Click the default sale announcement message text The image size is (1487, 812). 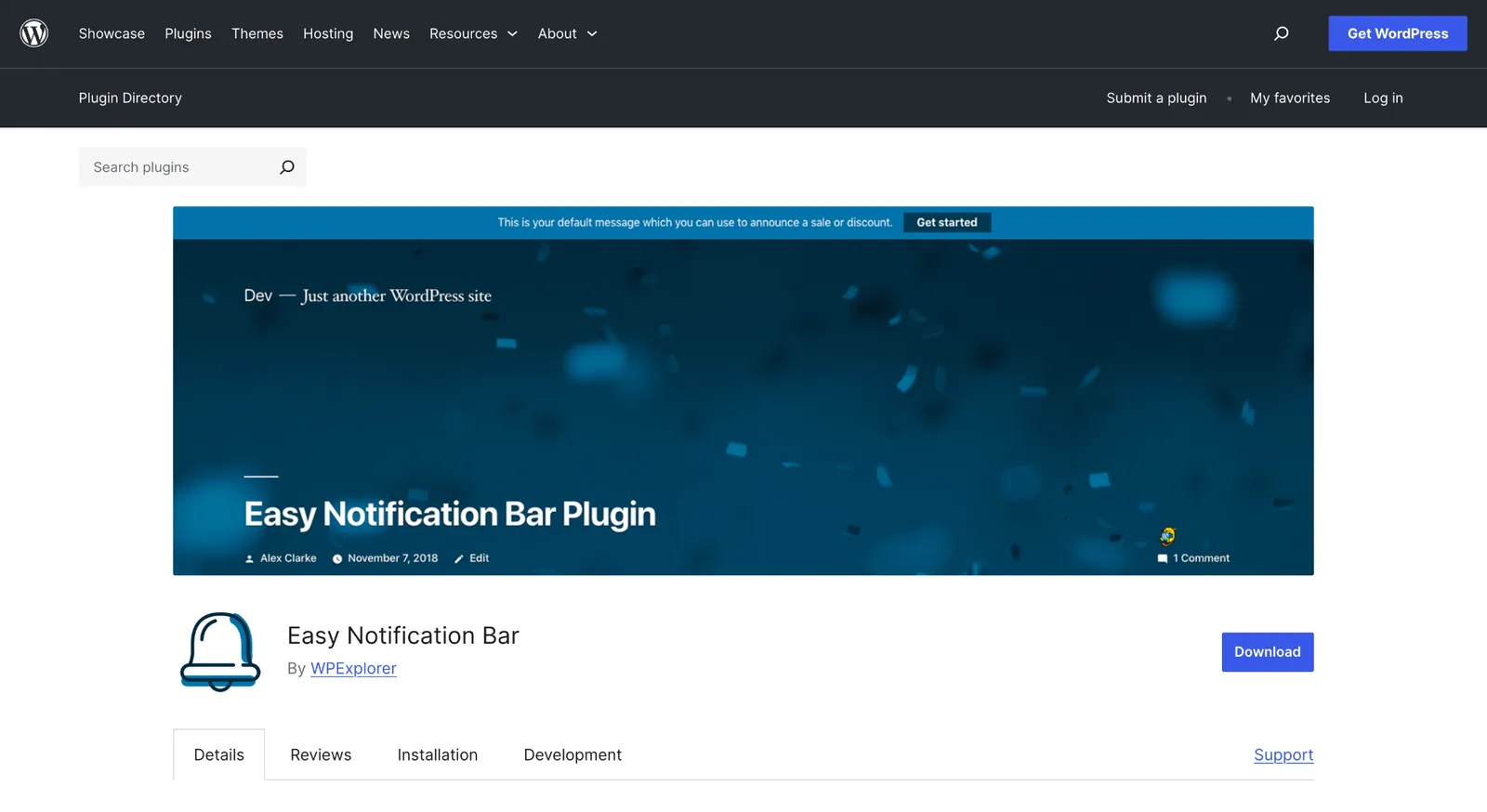(695, 222)
